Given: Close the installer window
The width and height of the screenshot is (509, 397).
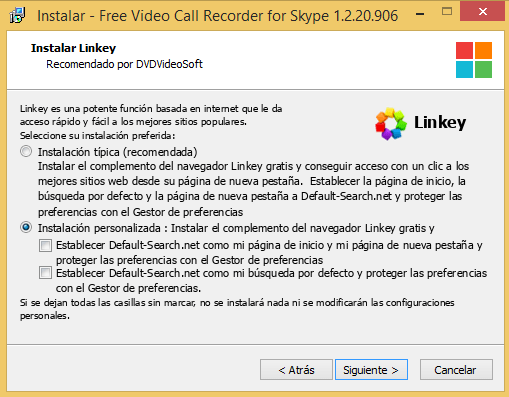Looking at the screenshot, I should pos(482,12).
